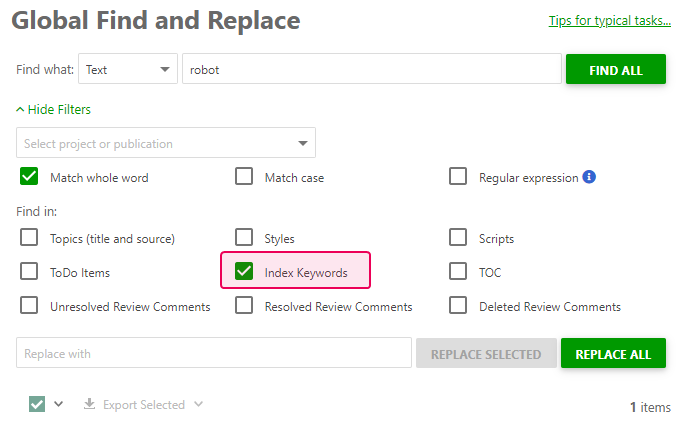This screenshot has width=685, height=435.
Task: Toggle the select-all results checkbox
Action: tap(37, 404)
